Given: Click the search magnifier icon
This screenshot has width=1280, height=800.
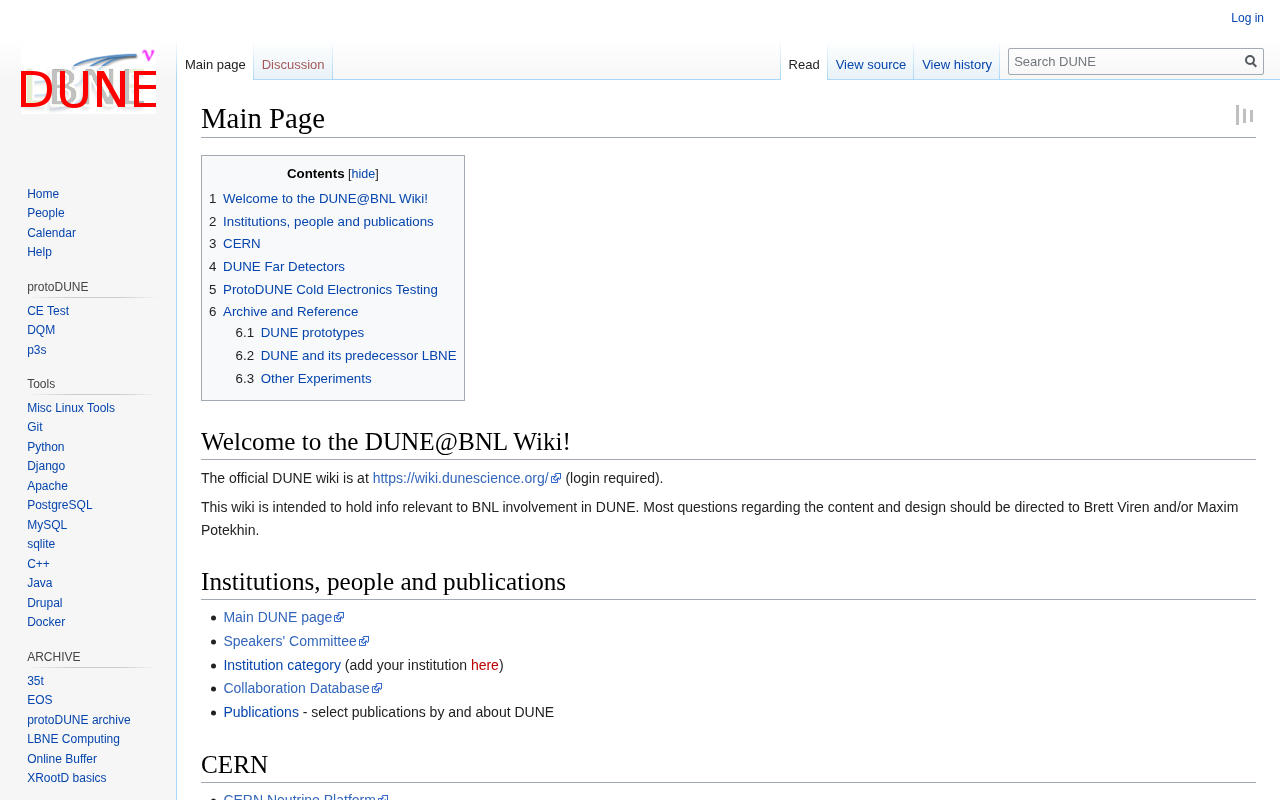Looking at the screenshot, I should click(1250, 62).
